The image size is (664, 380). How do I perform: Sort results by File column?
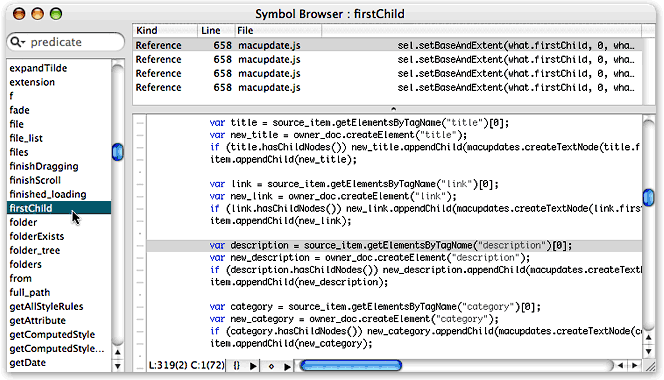coord(278,31)
